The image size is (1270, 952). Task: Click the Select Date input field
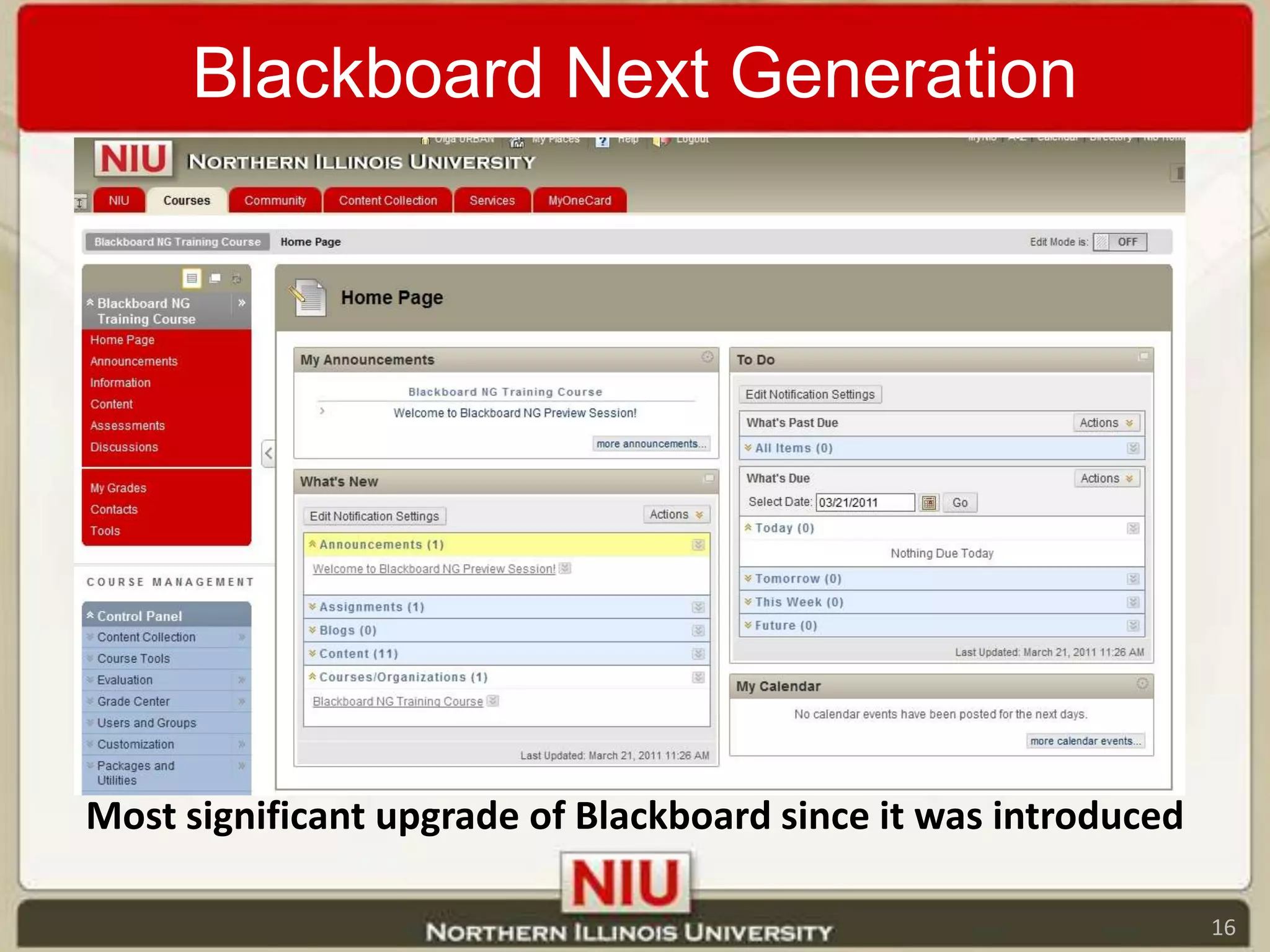[865, 503]
